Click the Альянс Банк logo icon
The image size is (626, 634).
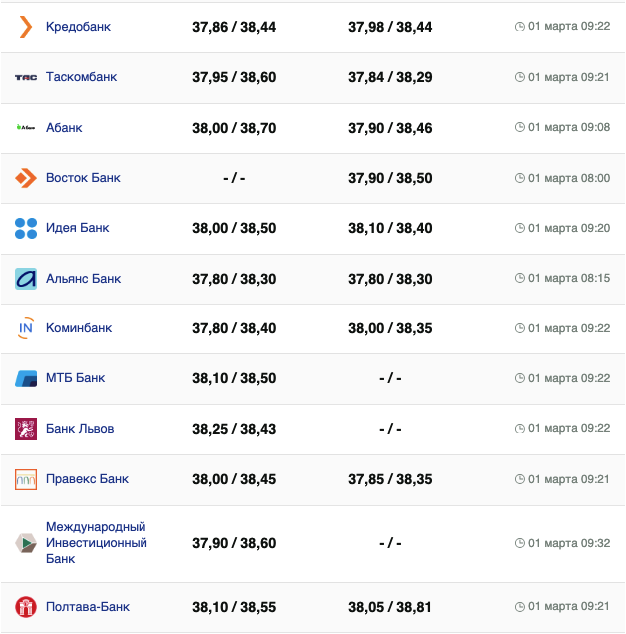point(26,279)
